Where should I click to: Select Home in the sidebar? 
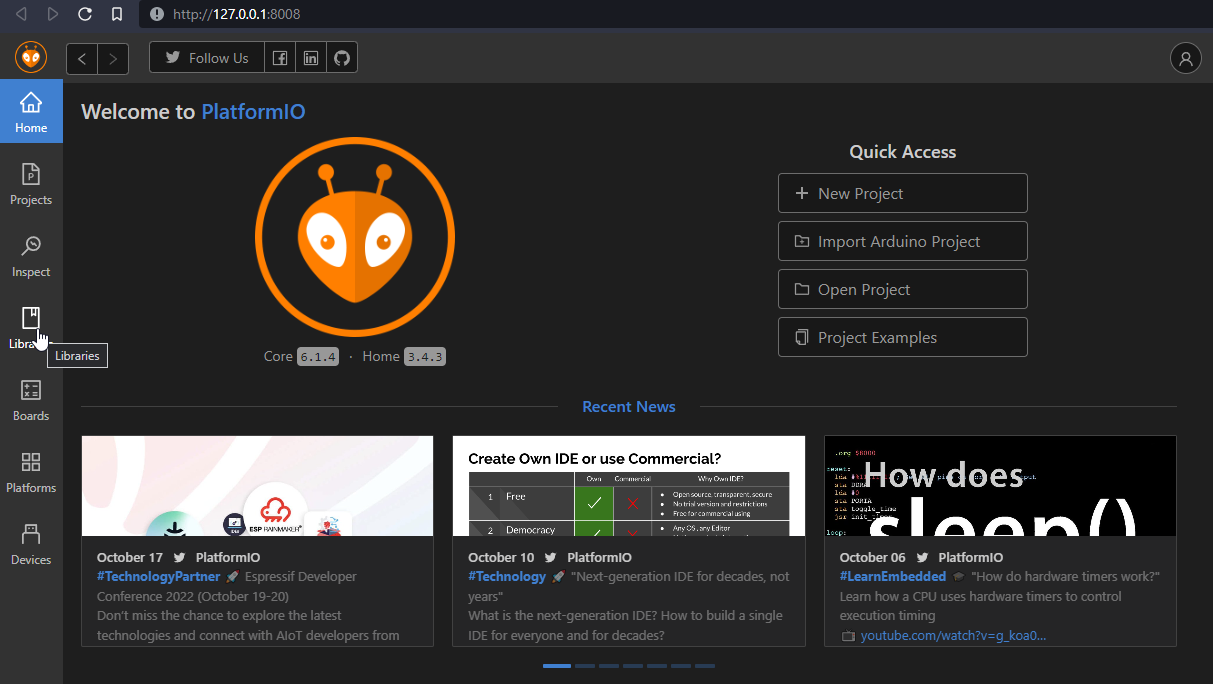click(x=31, y=111)
